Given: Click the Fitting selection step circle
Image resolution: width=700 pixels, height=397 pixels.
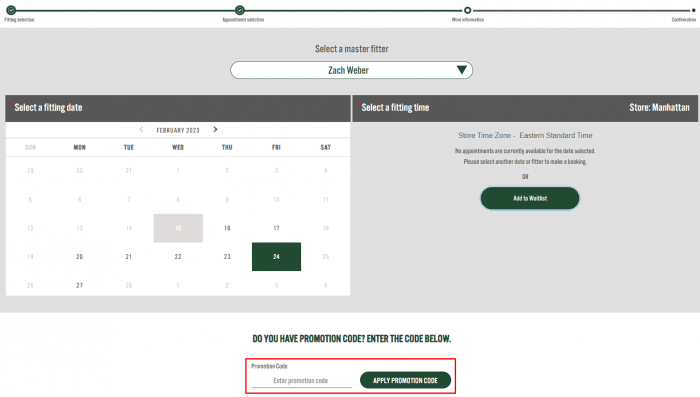Looking at the screenshot, I should (x=11, y=10).
